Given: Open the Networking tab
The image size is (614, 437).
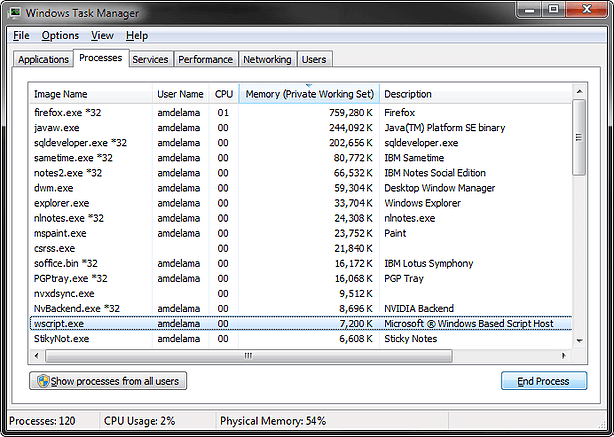Looking at the screenshot, I should (267, 59).
